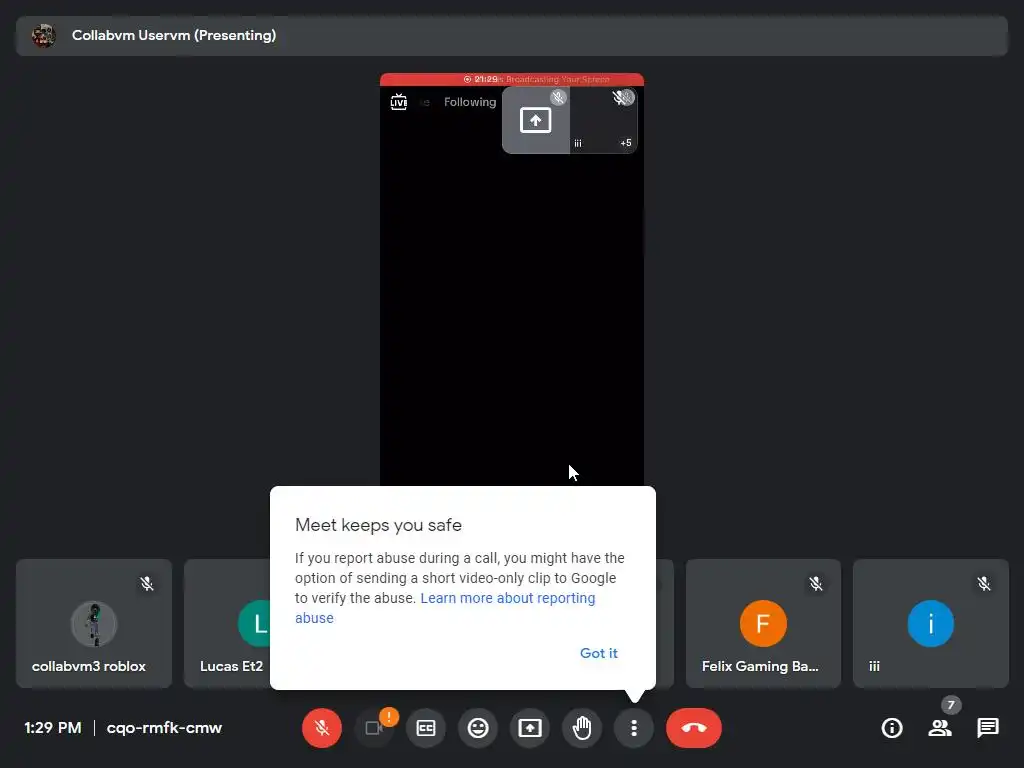1024x768 pixels.
Task: Select the collabvm3 roblox participant tile
Action: (94, 623)
